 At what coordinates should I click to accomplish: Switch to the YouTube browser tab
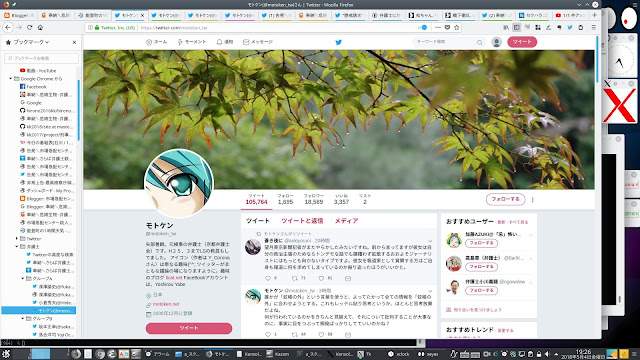pyautogui.click(x=569, y=15)
